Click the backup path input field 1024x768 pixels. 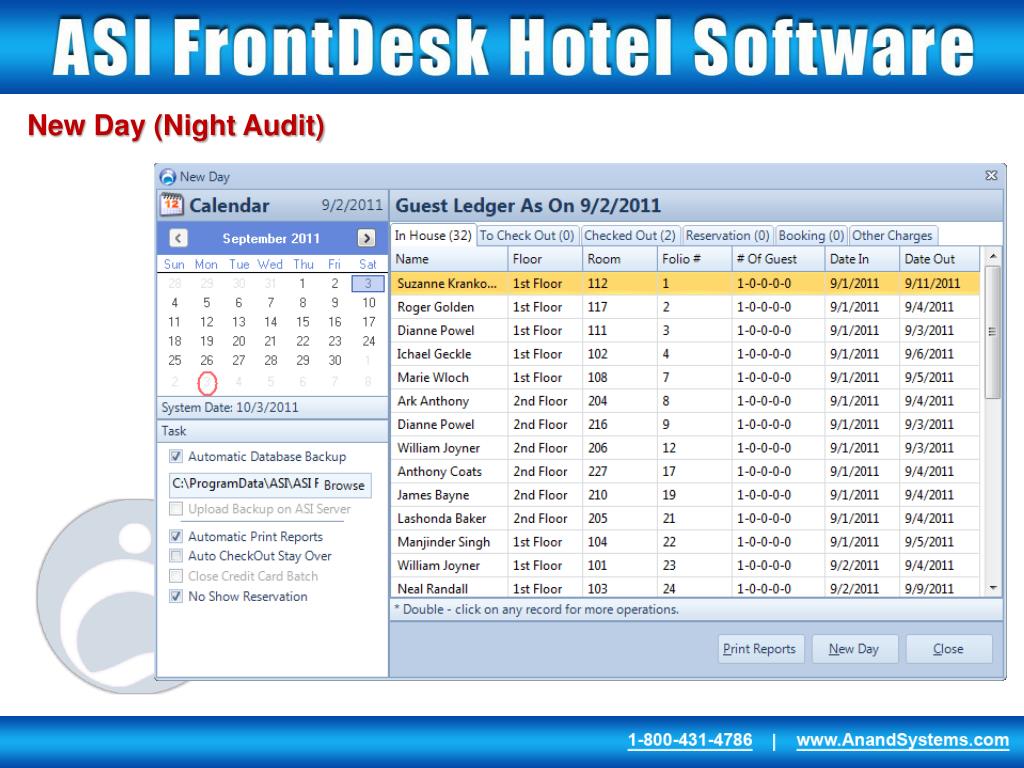coord(245,485)
